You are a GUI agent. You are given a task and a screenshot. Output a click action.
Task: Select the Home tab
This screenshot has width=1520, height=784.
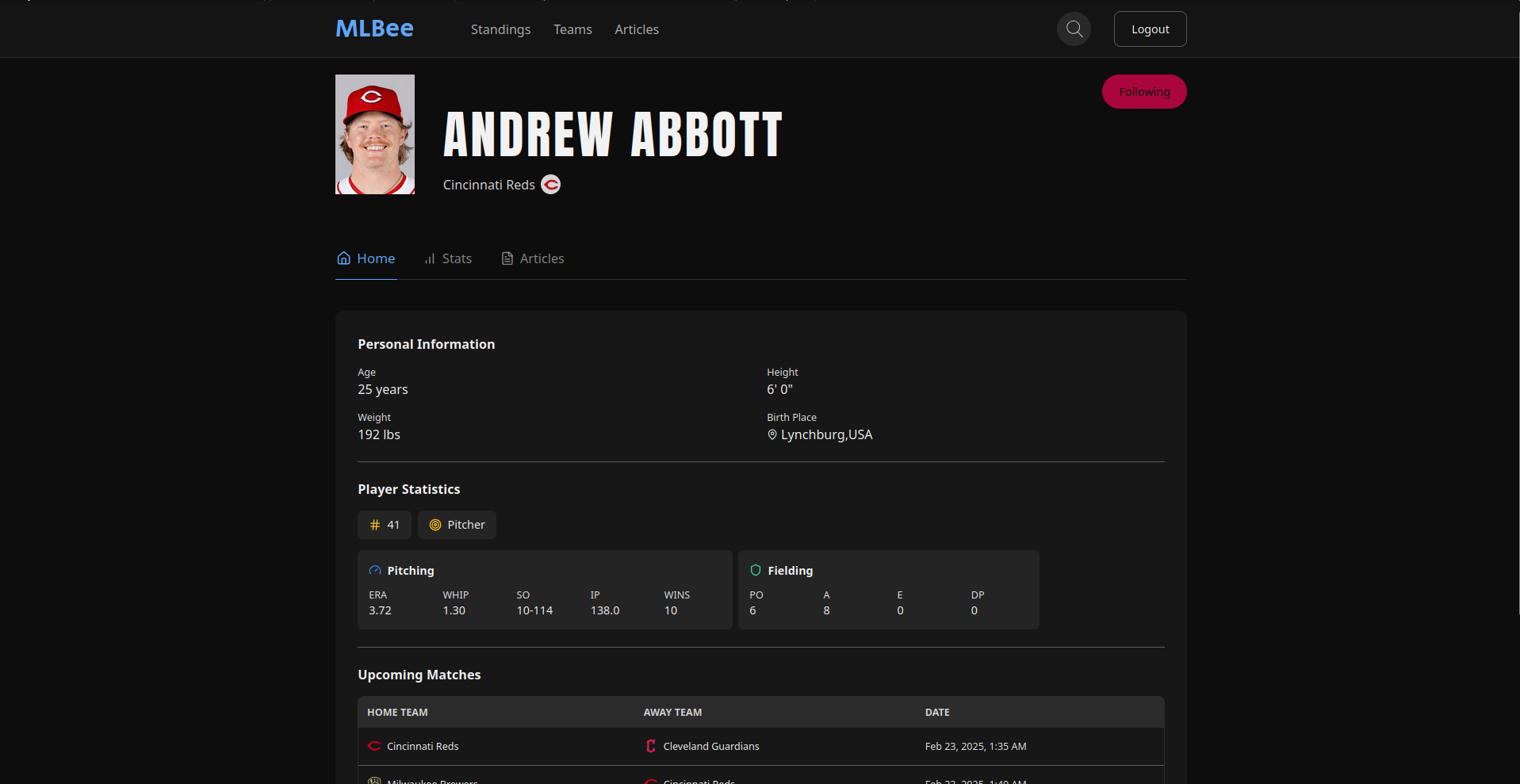366,258
